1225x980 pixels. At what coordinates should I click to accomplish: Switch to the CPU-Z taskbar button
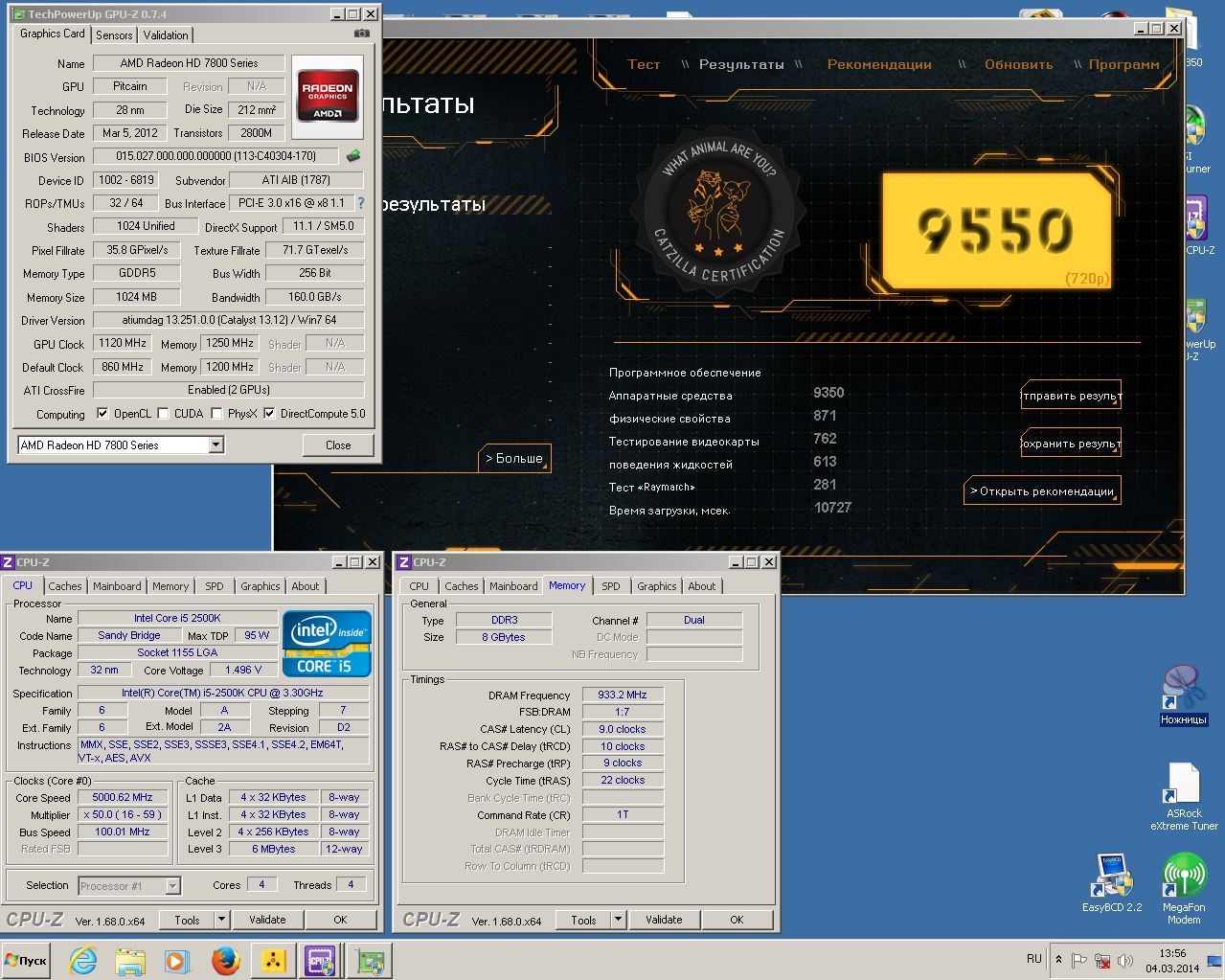click(320, 960)
